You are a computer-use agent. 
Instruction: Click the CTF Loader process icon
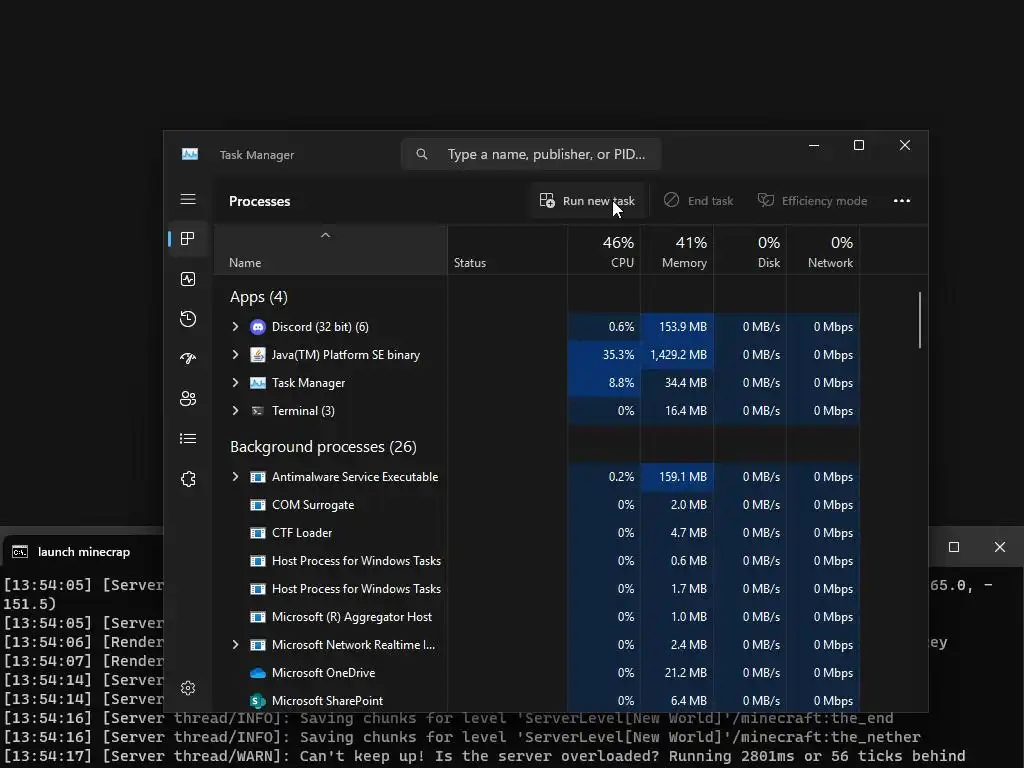(258, 533)
